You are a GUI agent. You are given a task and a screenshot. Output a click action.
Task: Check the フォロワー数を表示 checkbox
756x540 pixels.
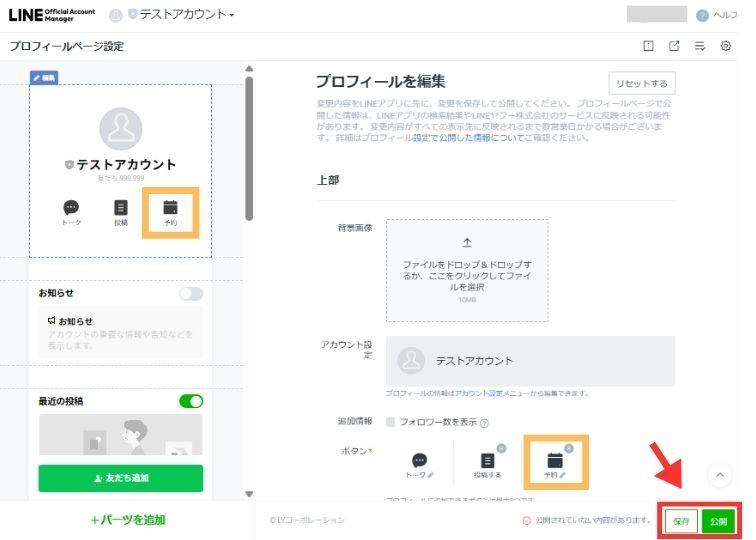point(391,422)
